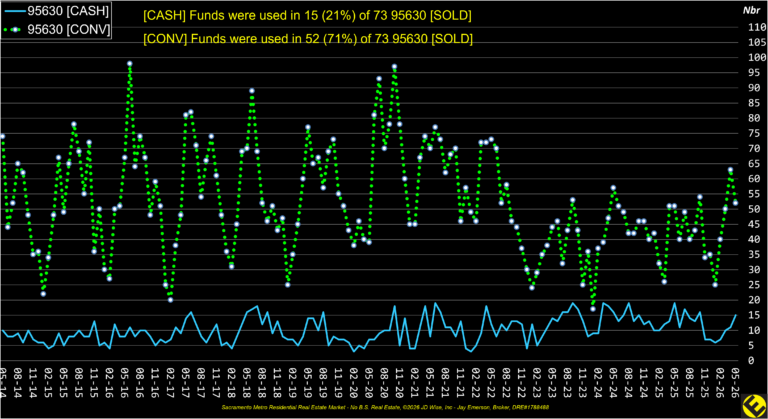
Task: Click the 60 y-axis label
Action: (754, 179)
